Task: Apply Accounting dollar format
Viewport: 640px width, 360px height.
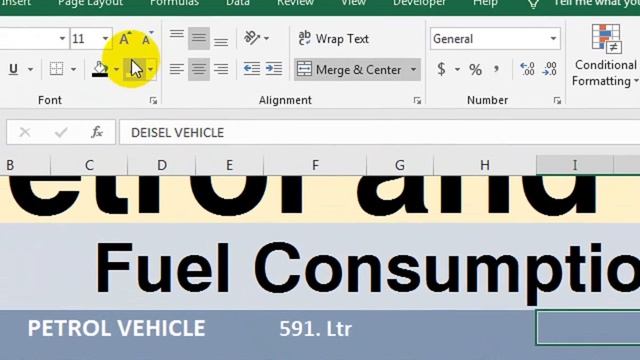Action: pos(442,69)
